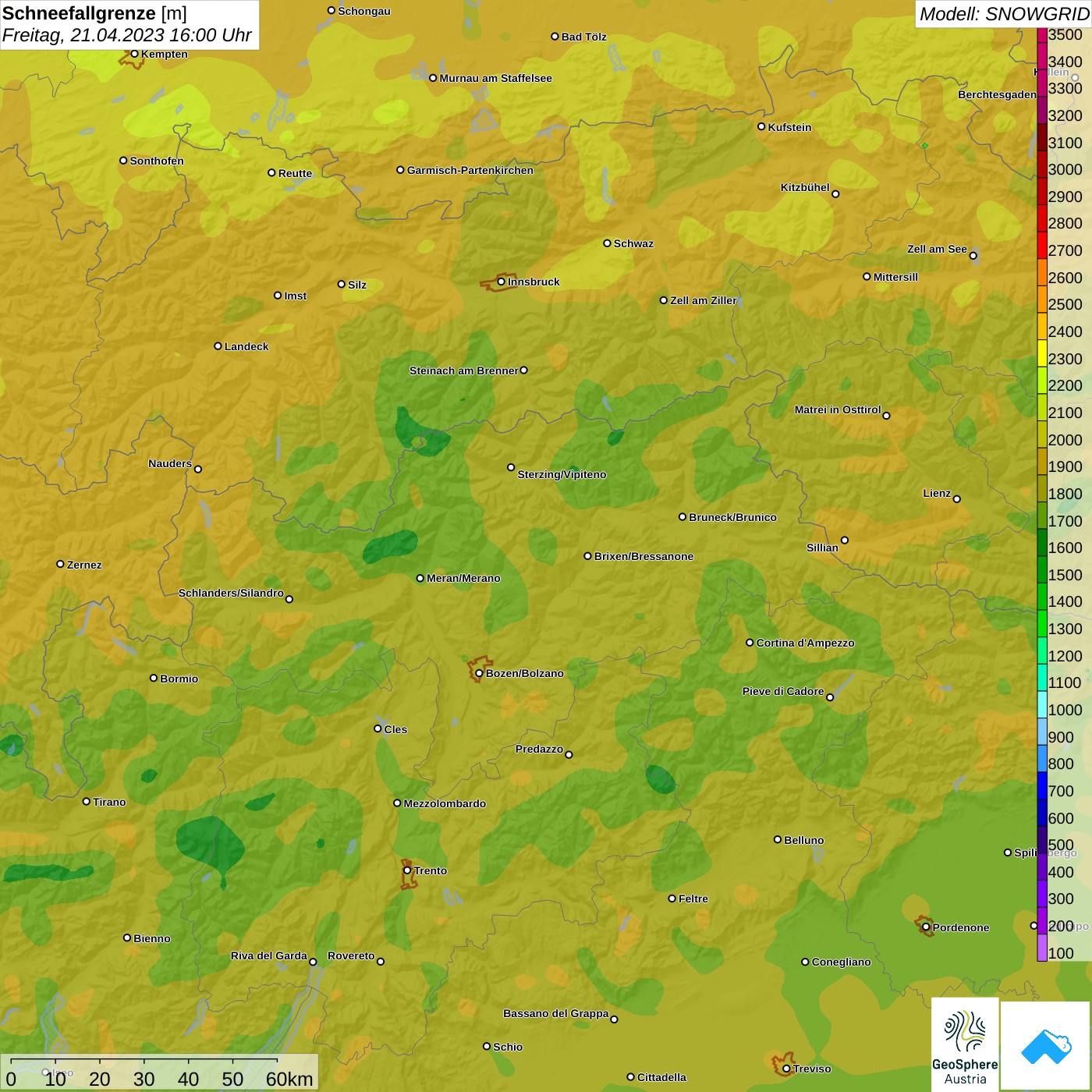The height and width of the screenshot is (1092, 1092).
Task: Click the Kufstein location dot
Action: point(761,126)
